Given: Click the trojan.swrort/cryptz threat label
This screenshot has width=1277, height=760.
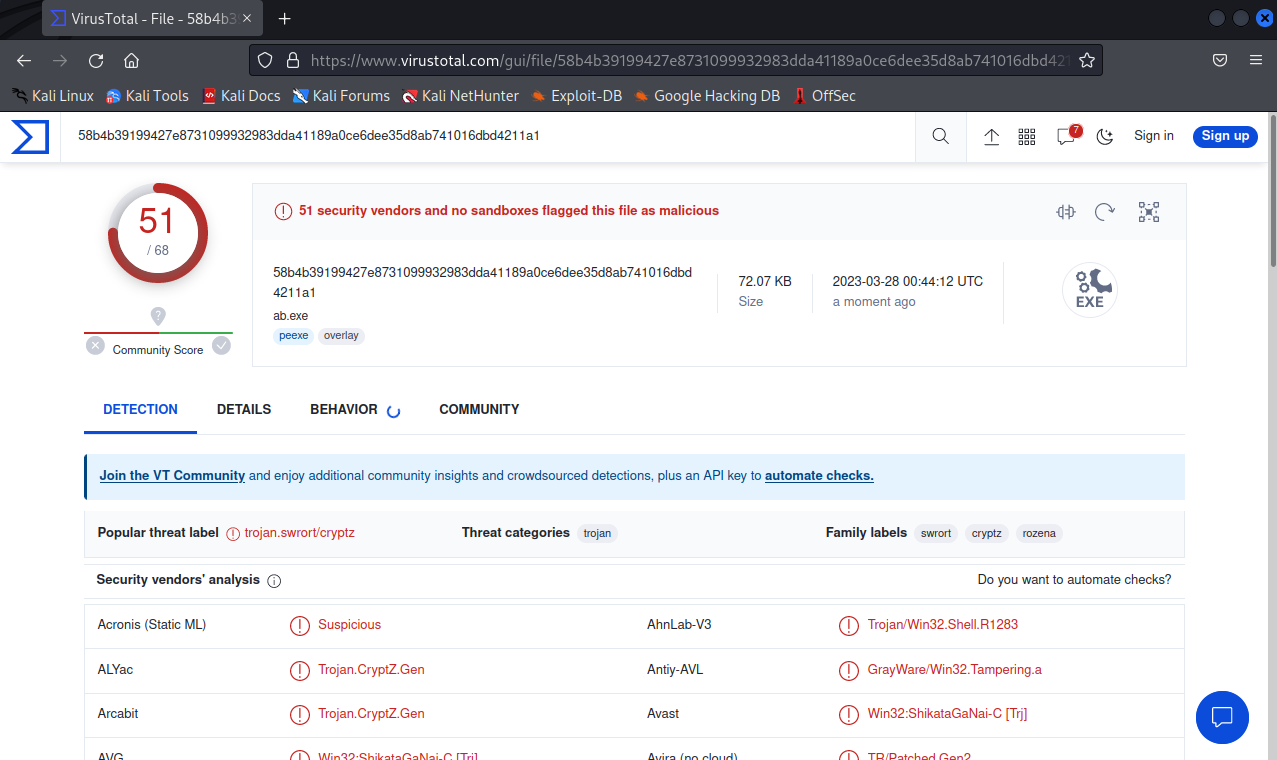Looking at the screenshot, I should tap(299, 533).
